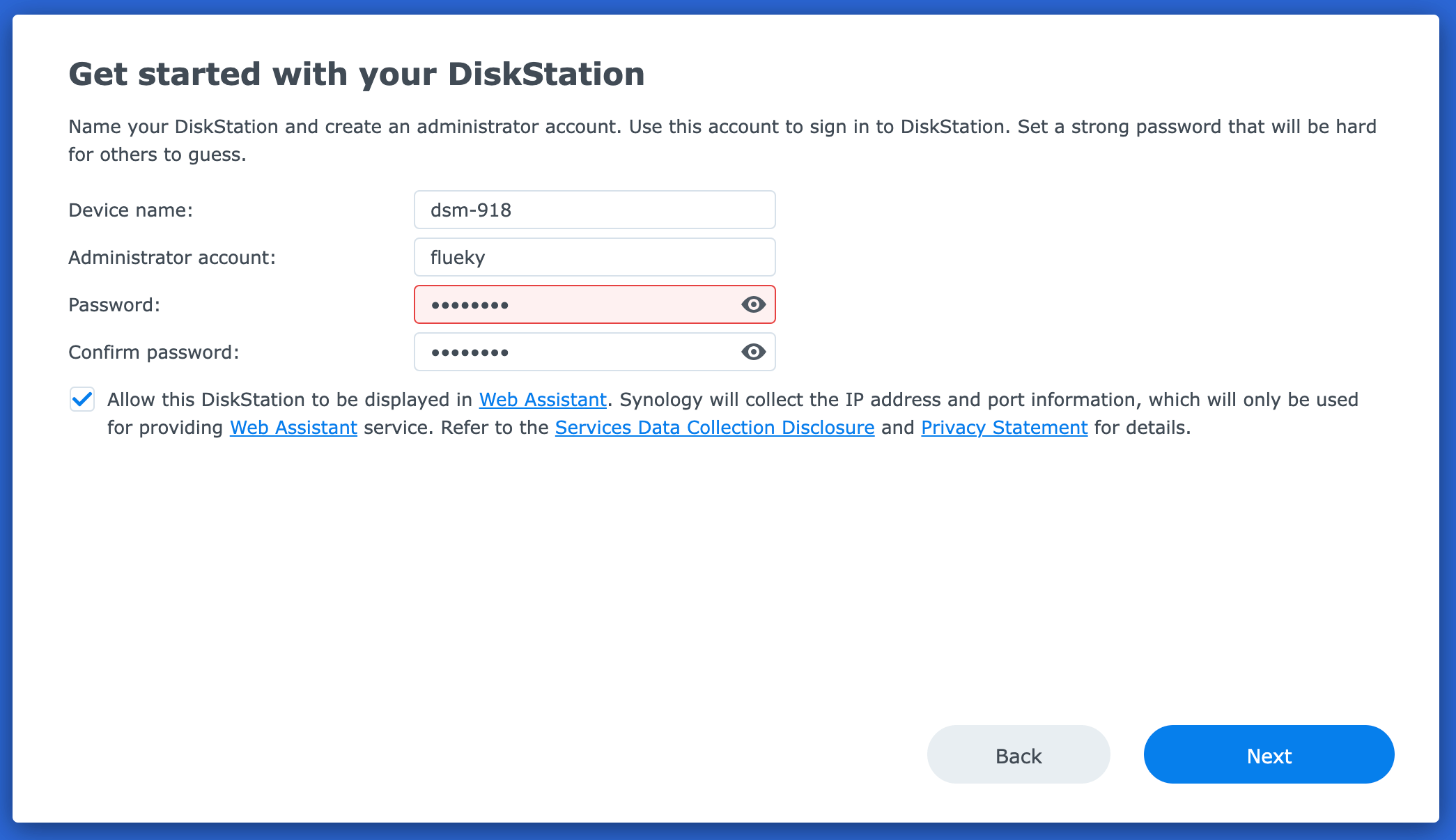Proceed with the blue Next button
The image size is (1456, 840).
pos(1269,755)
